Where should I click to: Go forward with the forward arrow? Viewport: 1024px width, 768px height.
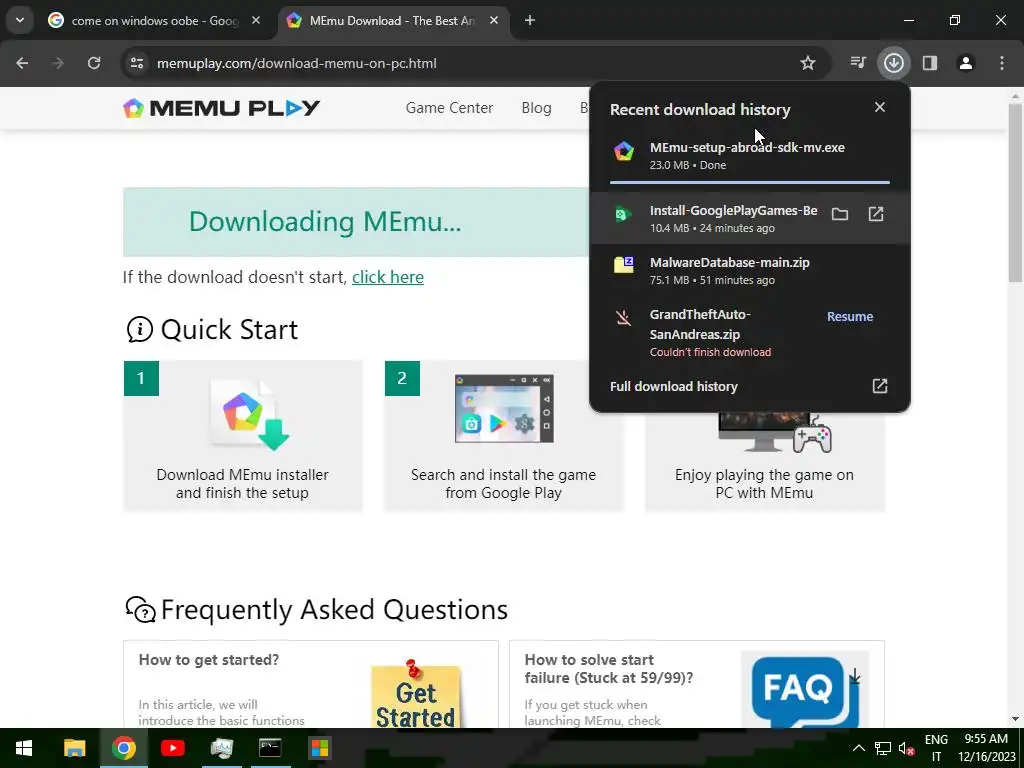click(x=58, y=63)
